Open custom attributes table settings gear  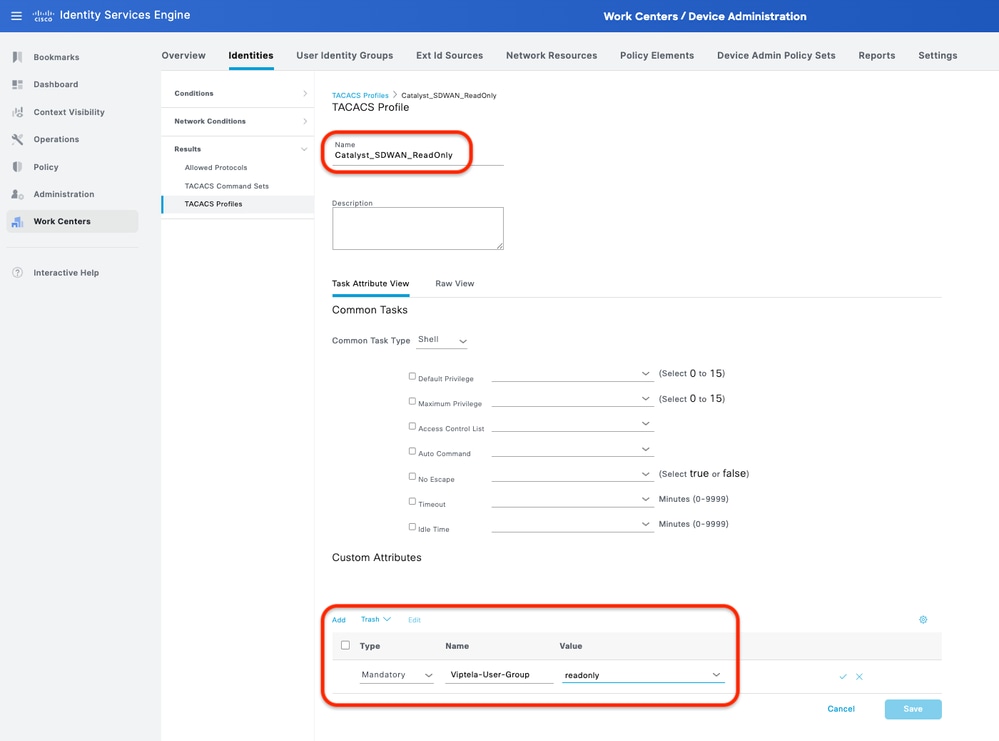[x=923, y=619]
